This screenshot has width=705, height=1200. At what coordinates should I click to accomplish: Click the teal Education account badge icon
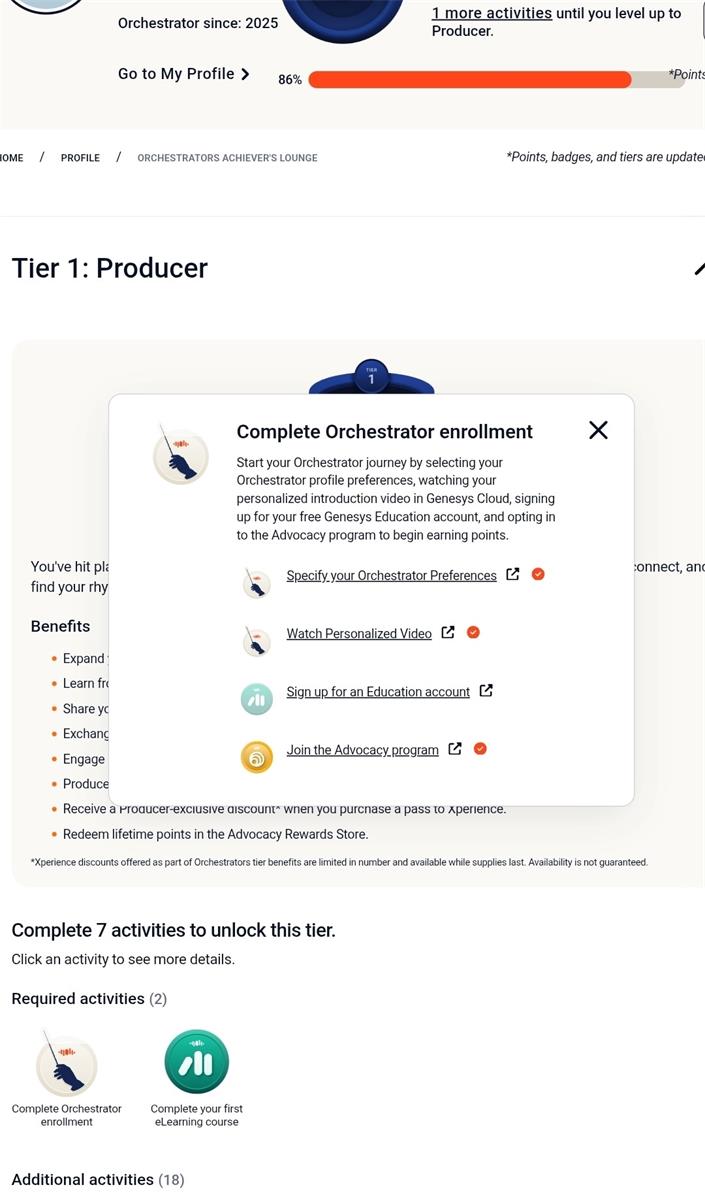click(x=257, y=699)
